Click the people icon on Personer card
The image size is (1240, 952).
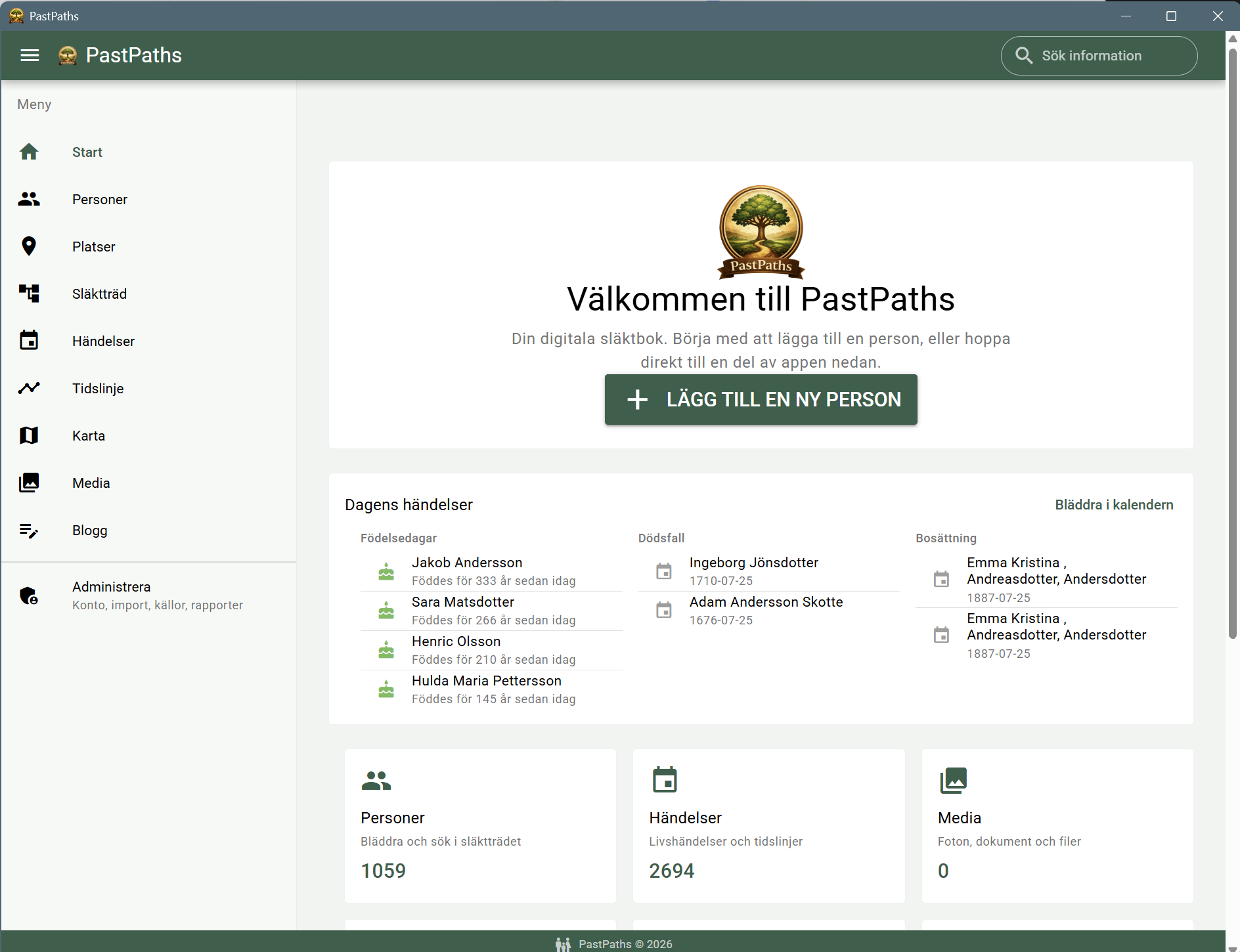click(x=376, y=781)
